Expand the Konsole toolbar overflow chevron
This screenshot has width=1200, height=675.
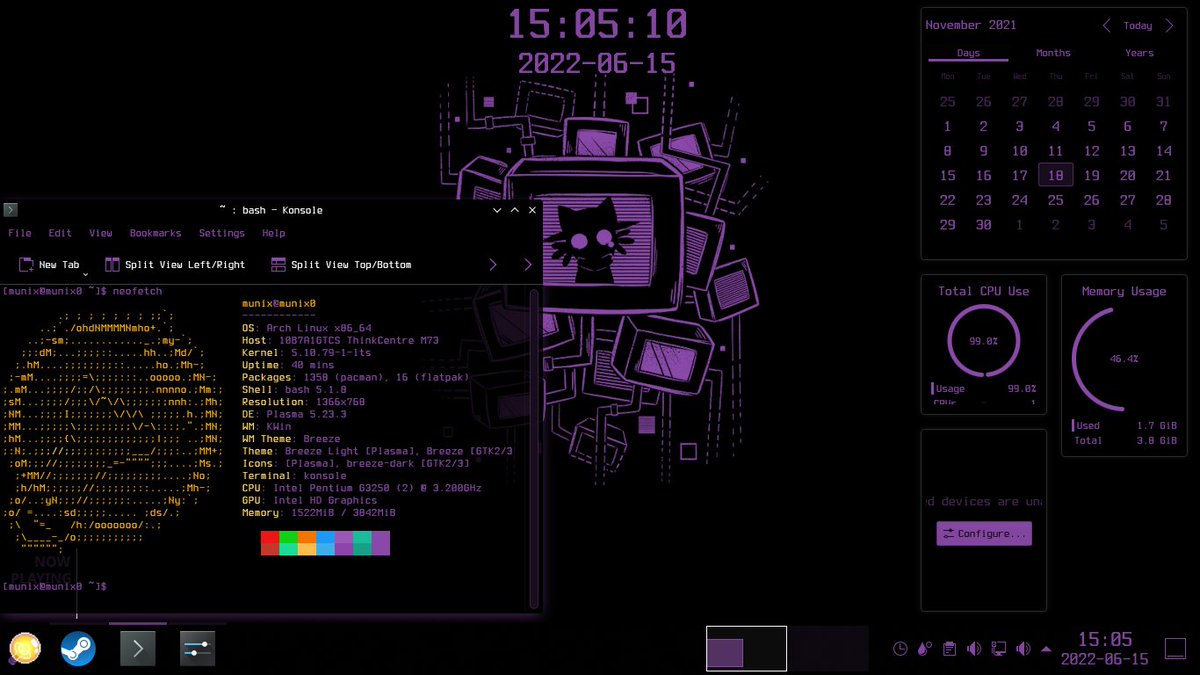point(492,265)
